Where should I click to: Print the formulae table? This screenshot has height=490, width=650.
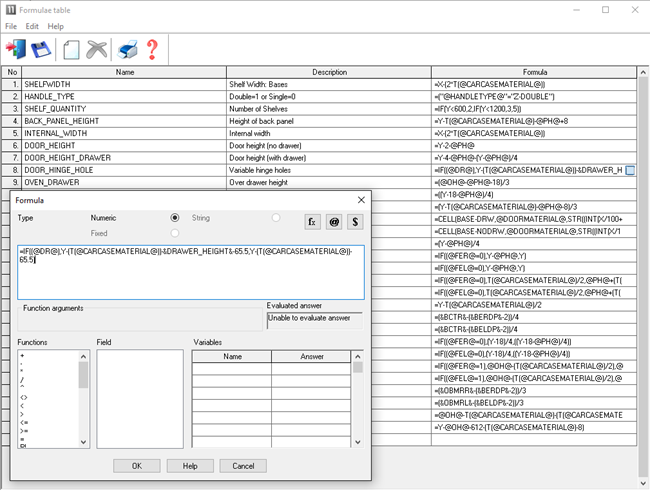pyautogui.click(x=128, y=50)
